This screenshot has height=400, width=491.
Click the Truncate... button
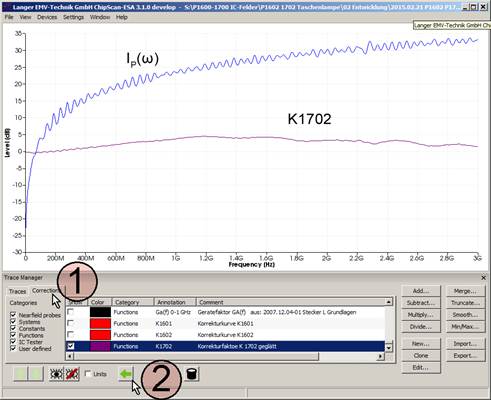[465, 303]
